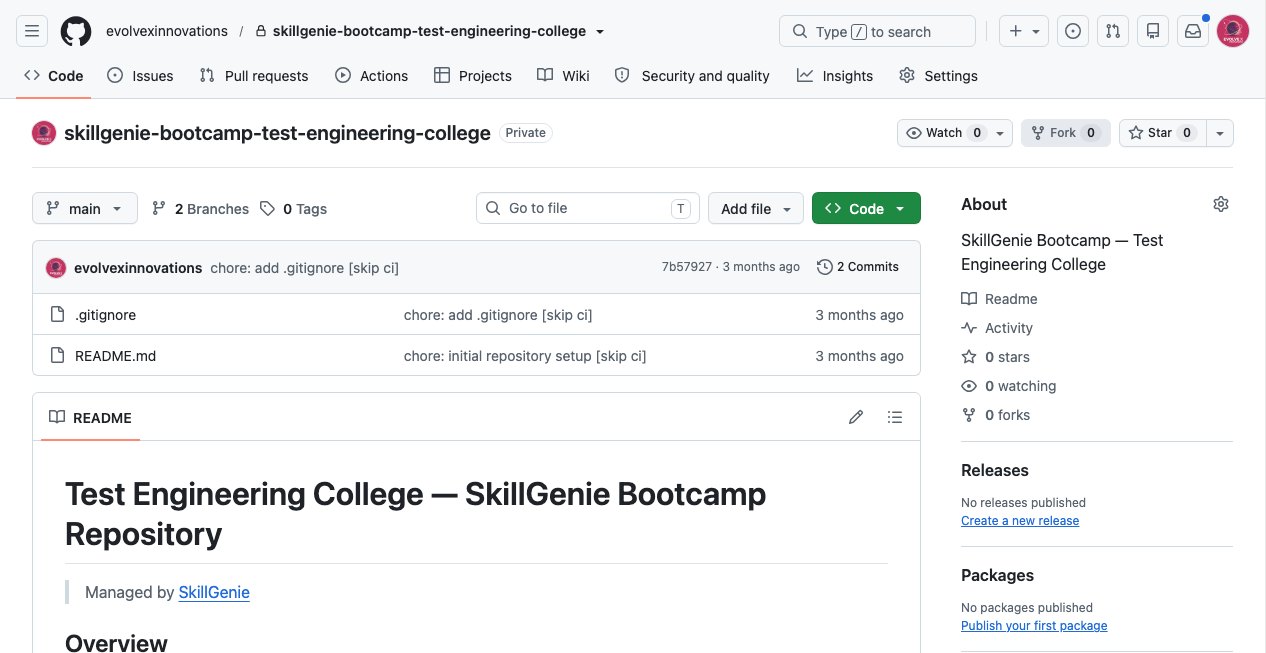
Task: Open the hamburger navigation menu
Action: point(32,31)
